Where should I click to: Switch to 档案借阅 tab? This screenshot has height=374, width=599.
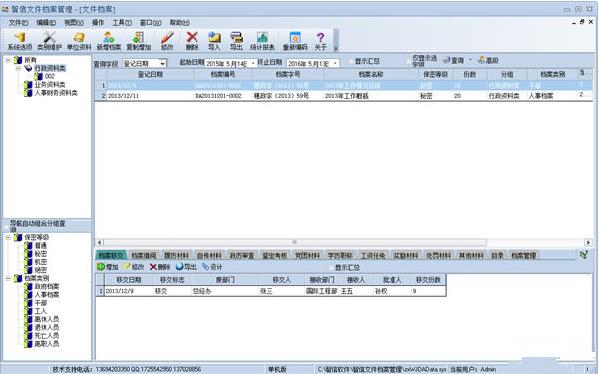click(x=144, y=256)
